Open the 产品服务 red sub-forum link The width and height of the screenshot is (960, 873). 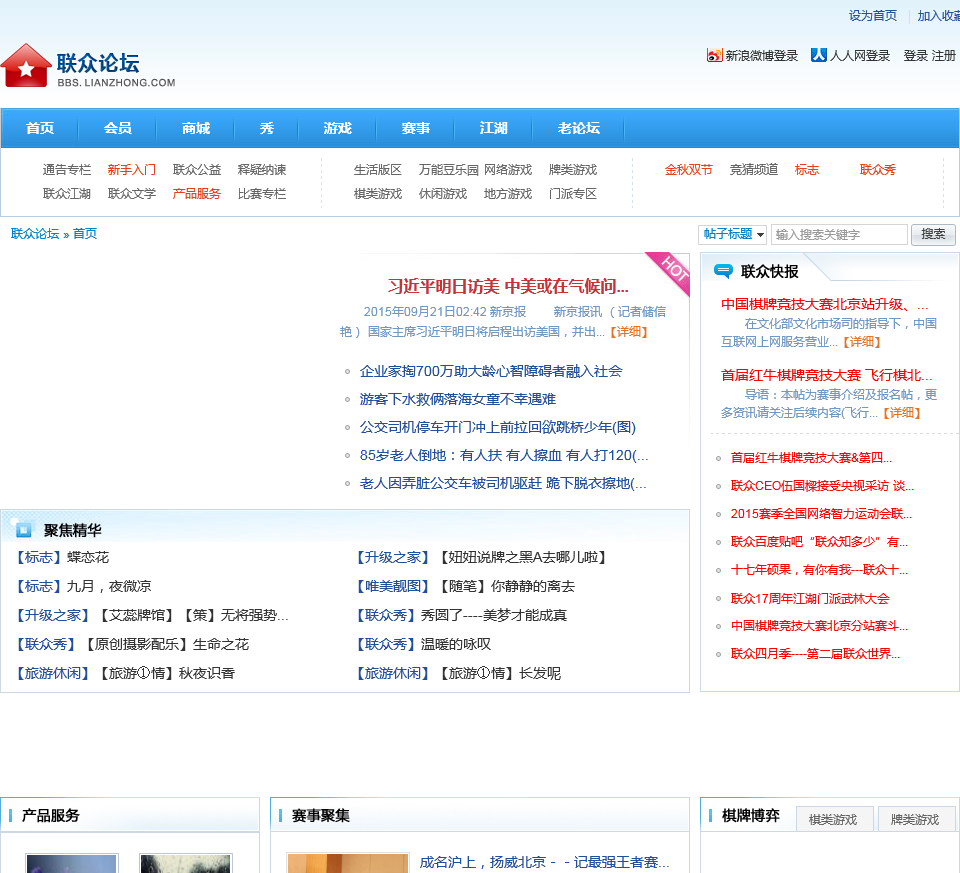tap(197, 194)
